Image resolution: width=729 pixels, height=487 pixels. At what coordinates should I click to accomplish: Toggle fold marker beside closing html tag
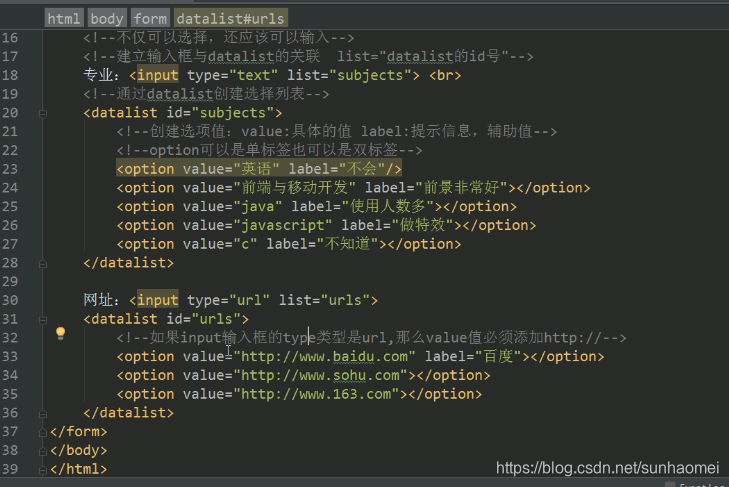point(43,470)
